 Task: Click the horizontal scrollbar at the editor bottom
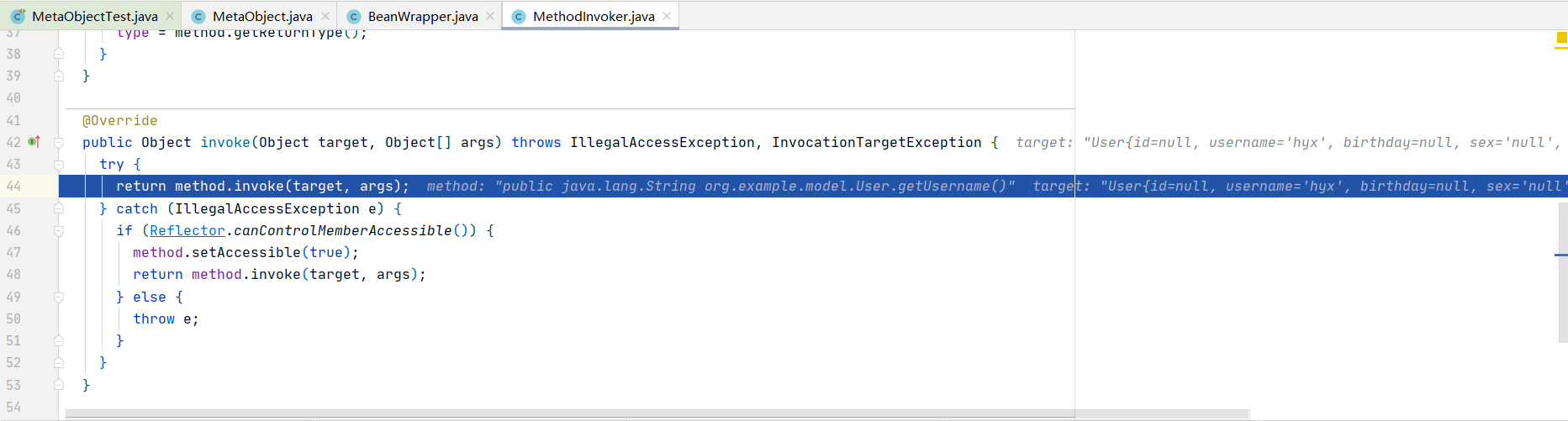point(657,414)
